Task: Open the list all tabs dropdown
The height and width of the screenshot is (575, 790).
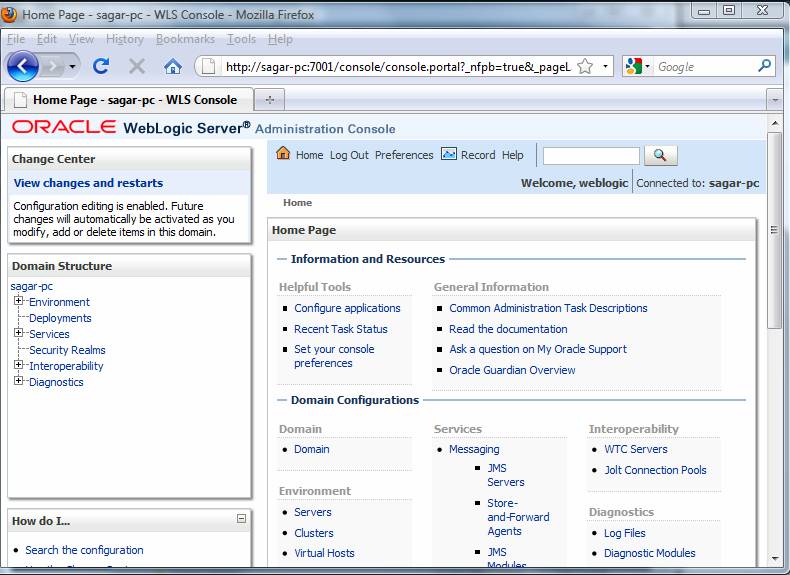Action: (x=775, y=100)
